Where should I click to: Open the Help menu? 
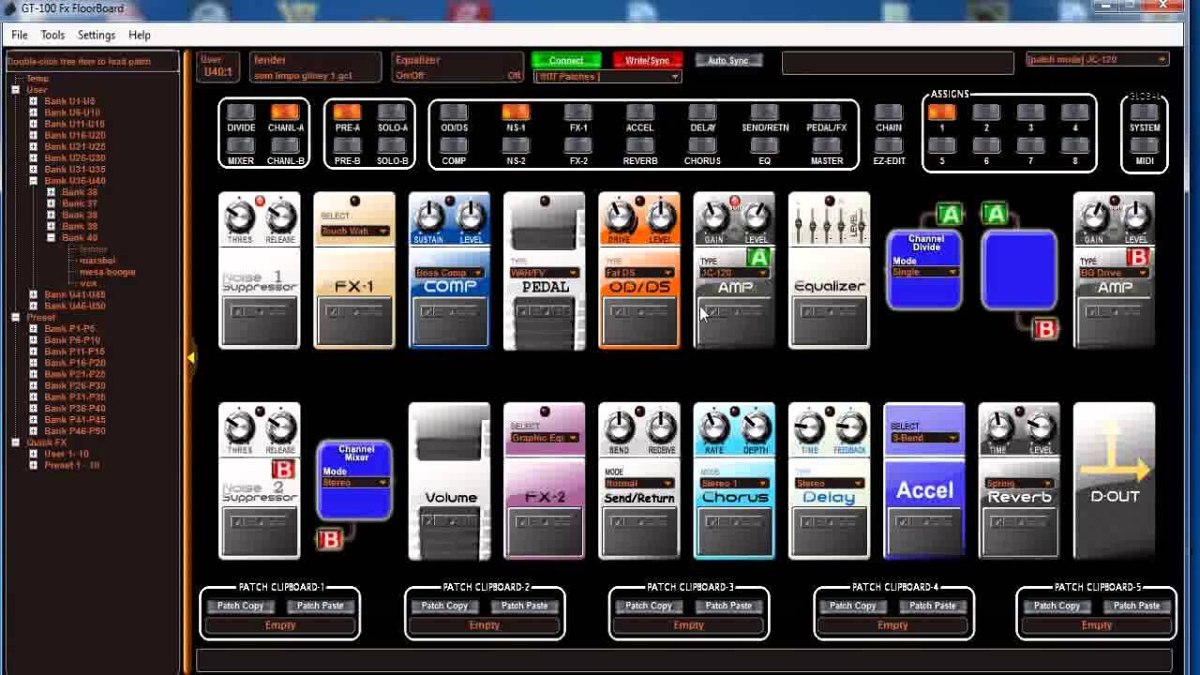140,35
